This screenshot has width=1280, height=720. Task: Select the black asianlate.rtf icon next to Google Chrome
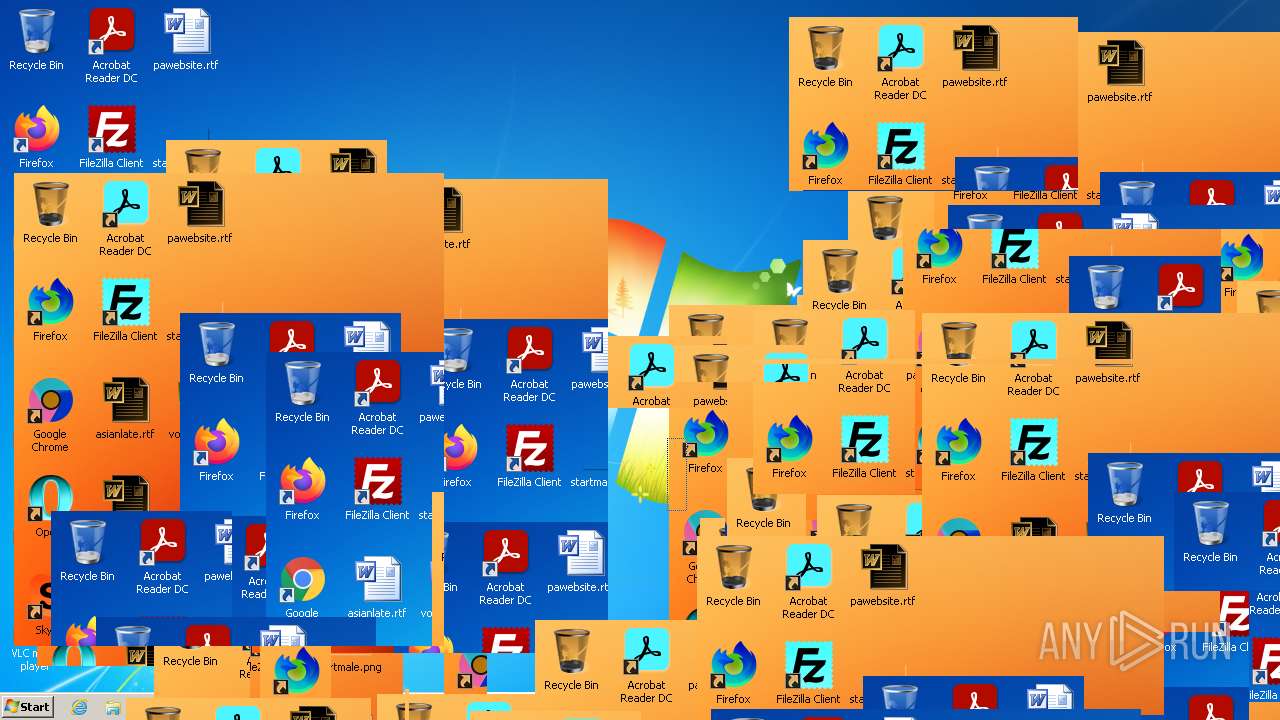pos(125,410)
